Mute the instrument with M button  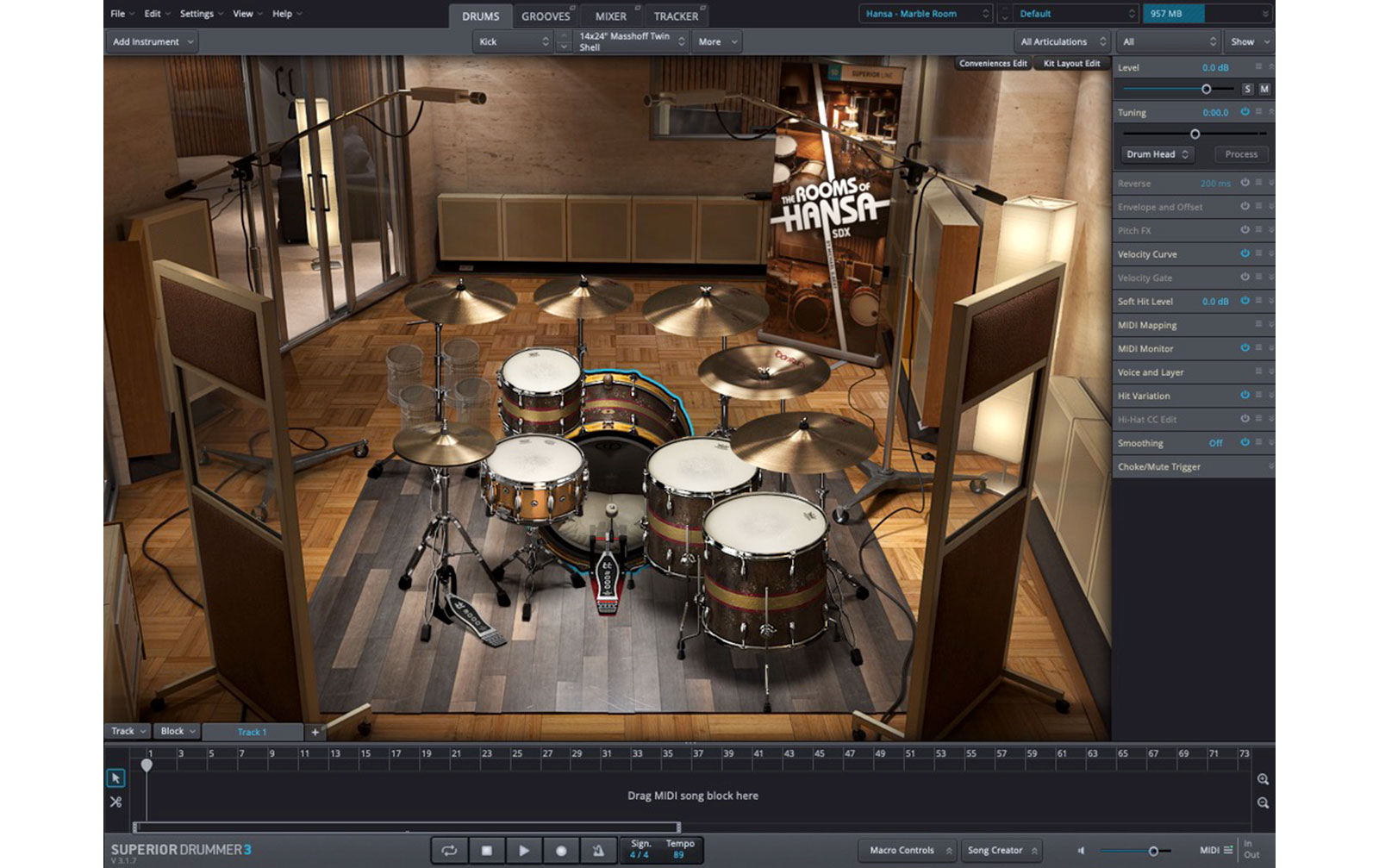[1264, 89]
